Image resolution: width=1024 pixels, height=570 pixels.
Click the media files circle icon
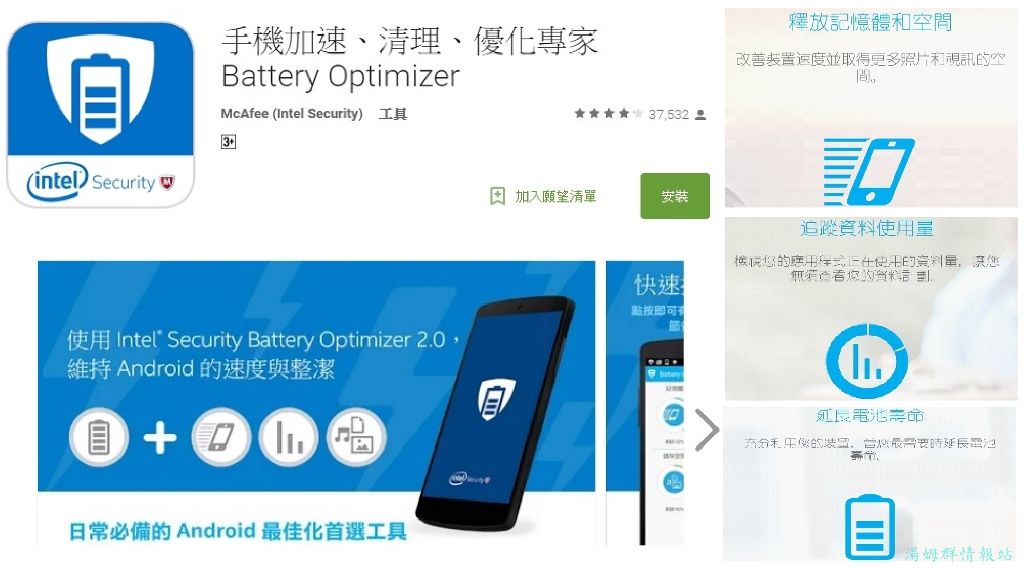point(357,437)
